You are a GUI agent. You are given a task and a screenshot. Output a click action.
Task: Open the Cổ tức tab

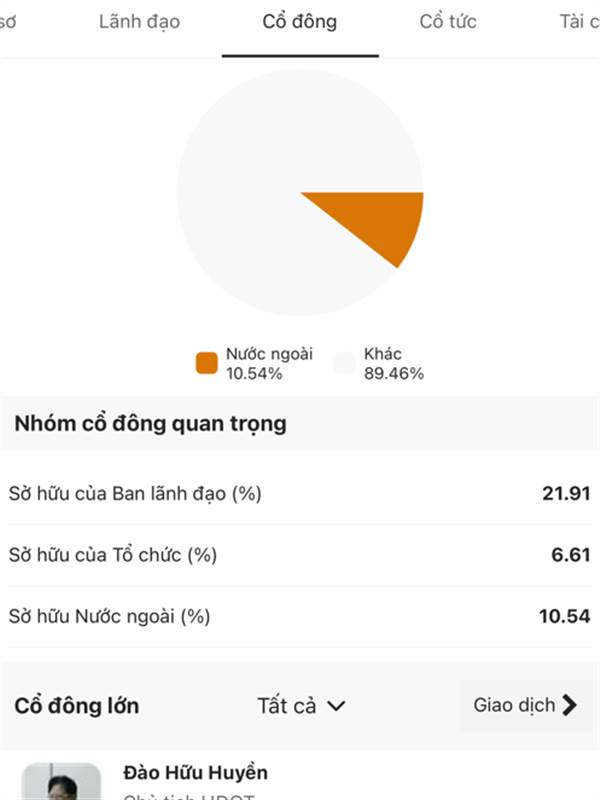(448, 22)
